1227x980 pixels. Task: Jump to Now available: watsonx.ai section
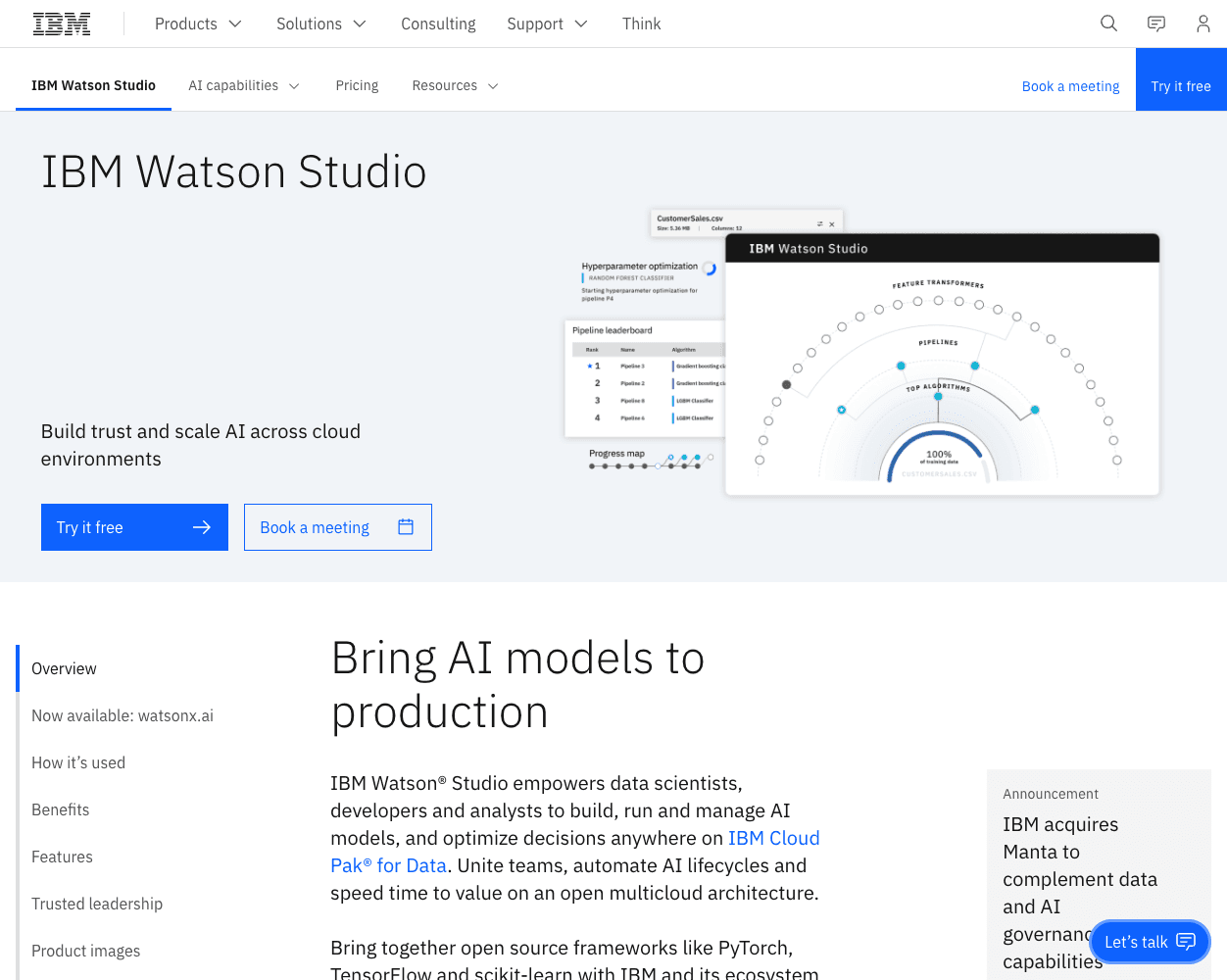coord(123,715)
